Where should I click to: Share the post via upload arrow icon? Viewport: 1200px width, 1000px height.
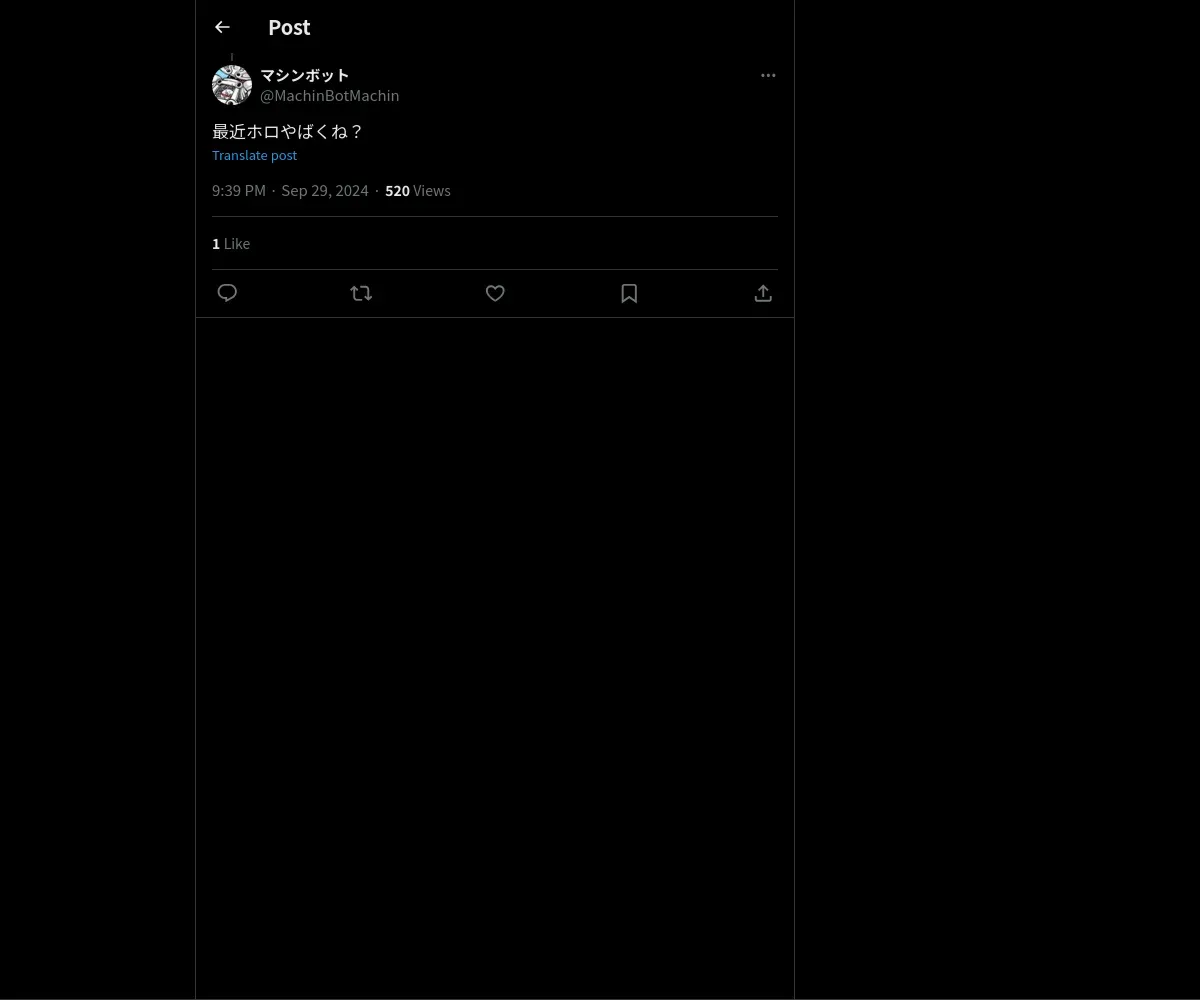click(763, 293)
